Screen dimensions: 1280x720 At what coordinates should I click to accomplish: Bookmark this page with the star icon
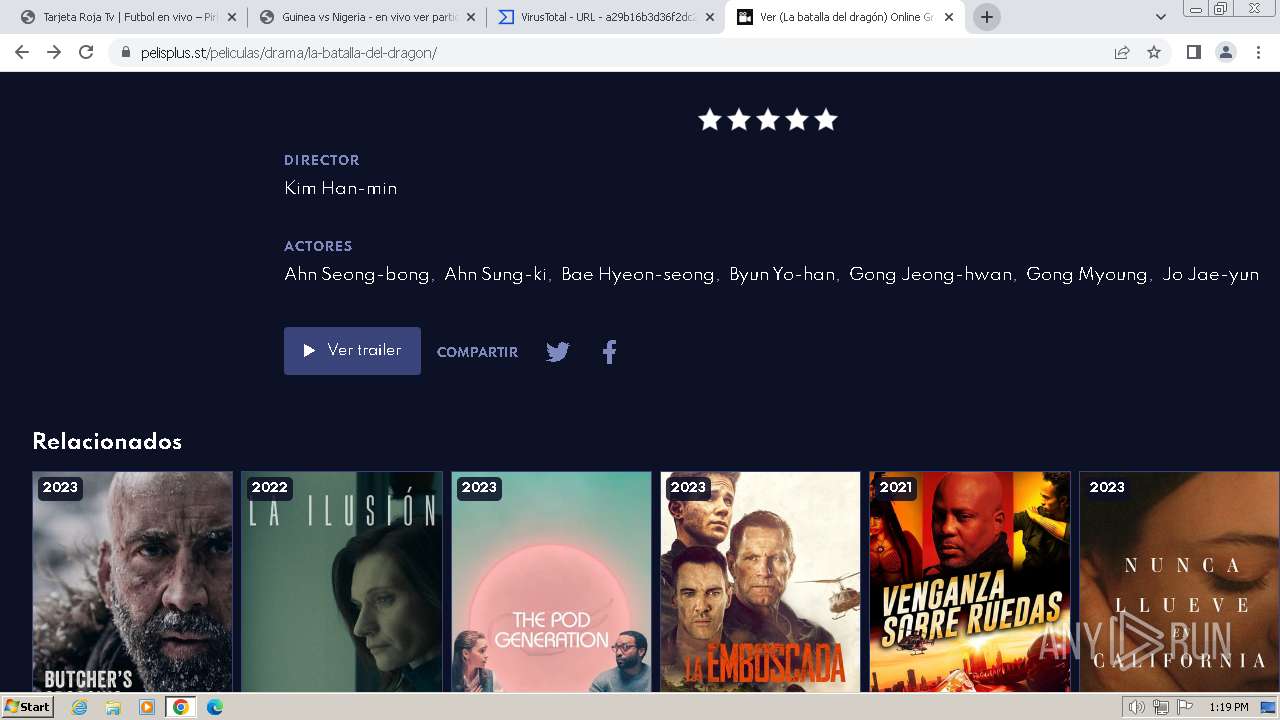1154,53
